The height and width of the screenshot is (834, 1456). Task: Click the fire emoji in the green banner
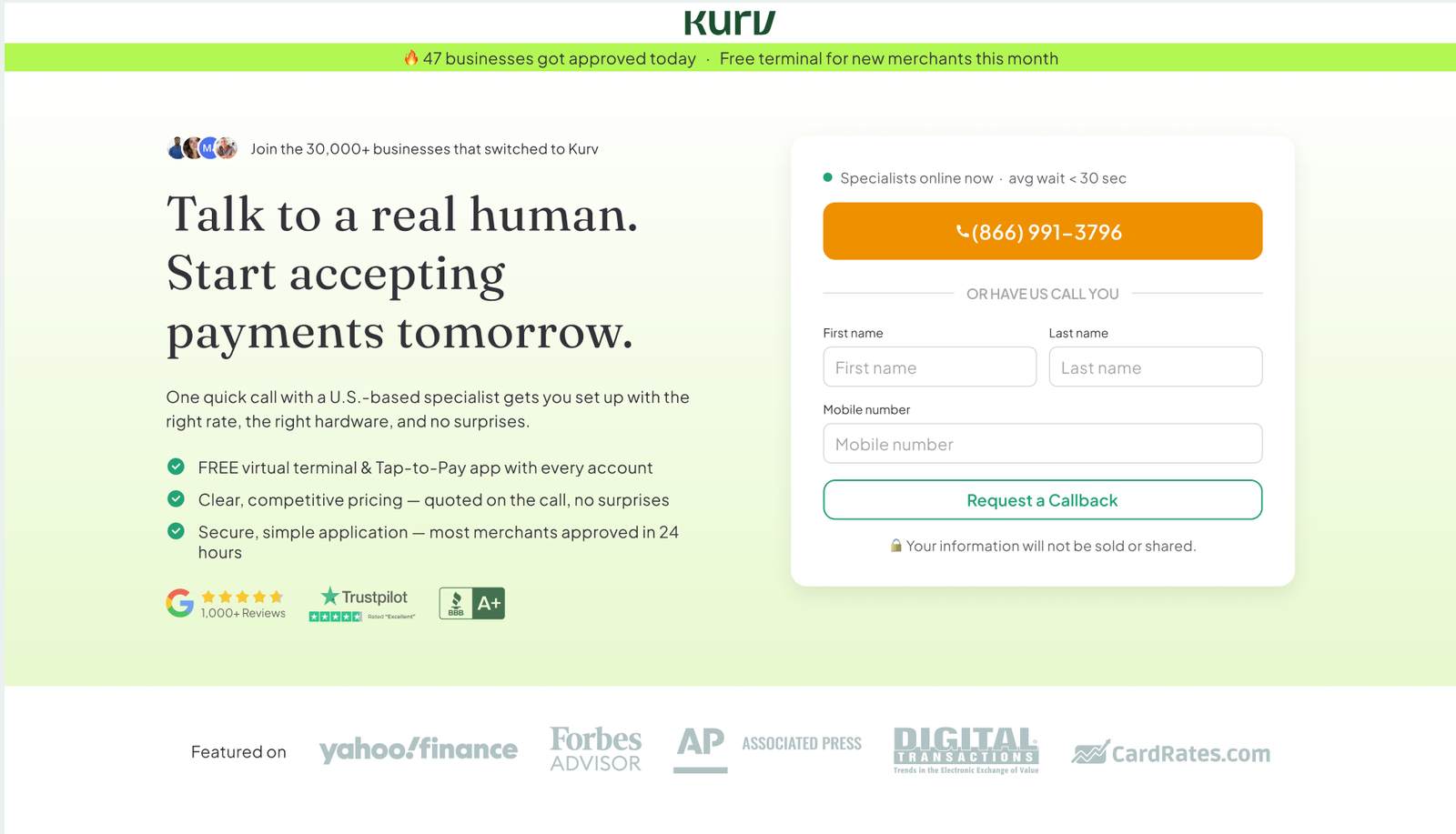[x=411, y=58]
